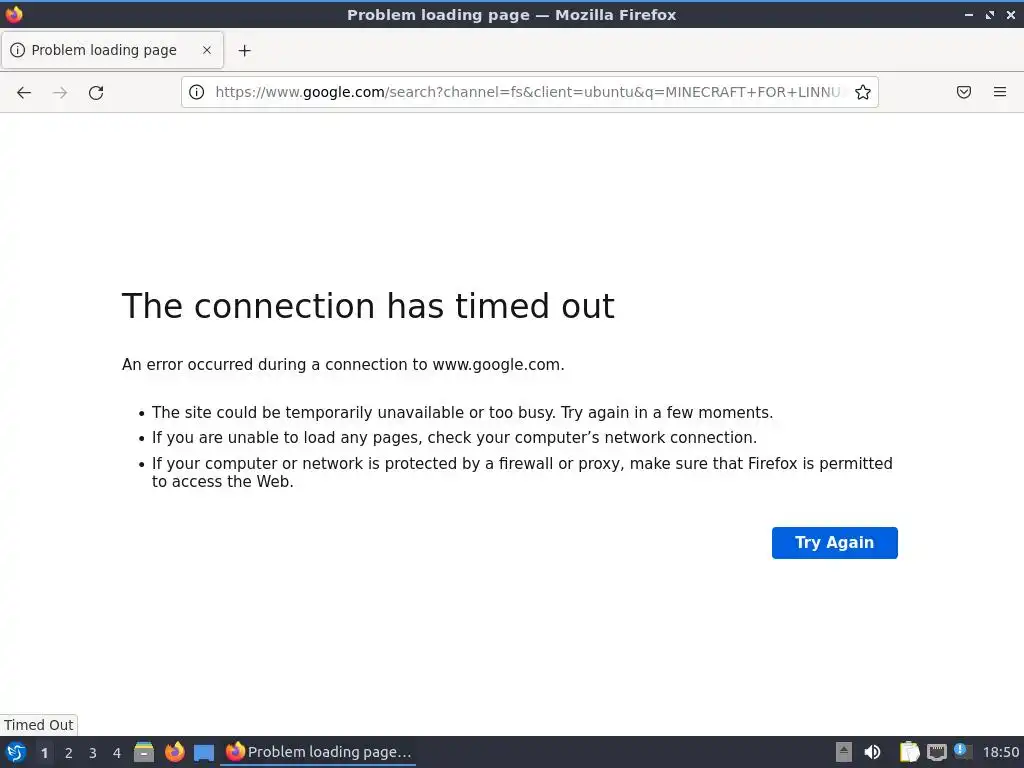Viewport: 1024px width, 768px height.
Task: Launch Firefox from the panel quick launcher
Action: [174, 752]
